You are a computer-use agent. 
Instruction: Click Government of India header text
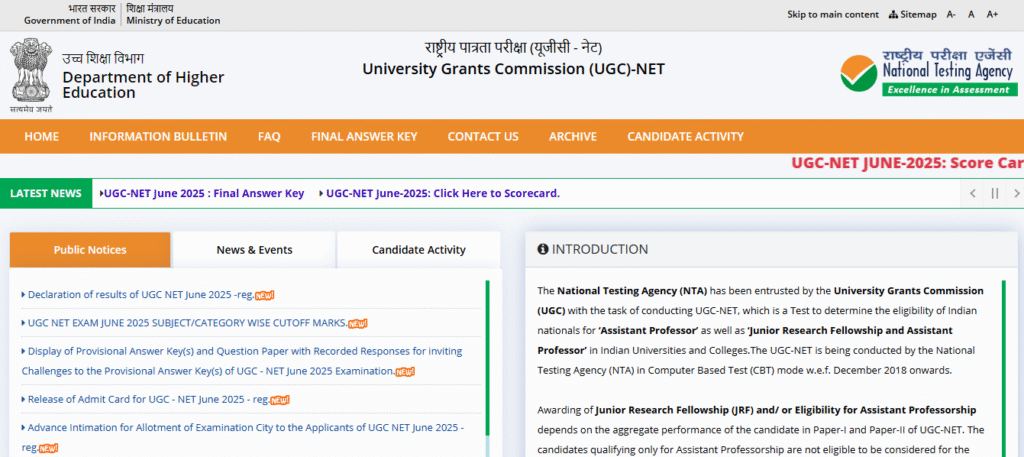tap(71, 20)
